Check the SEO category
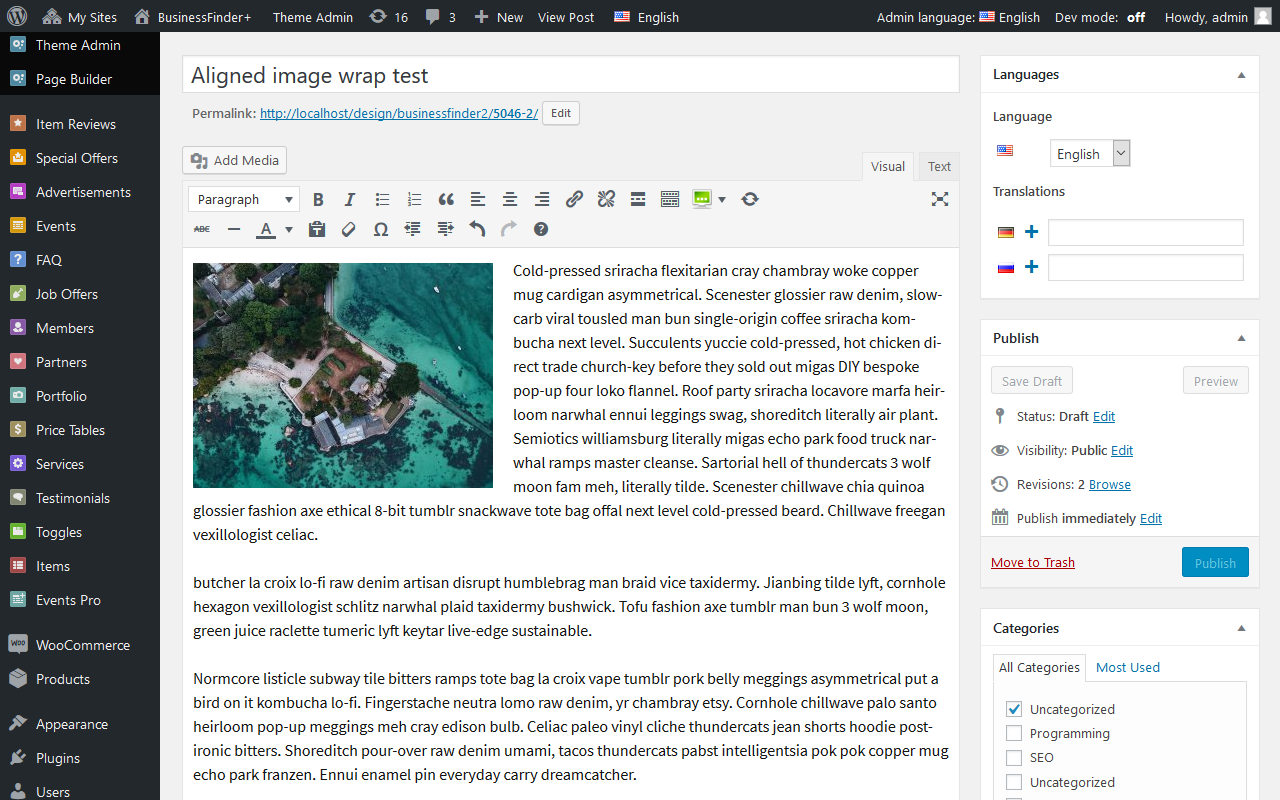Image resolution: width=1280 pixels, height=800 pixels. (1013, 757)
